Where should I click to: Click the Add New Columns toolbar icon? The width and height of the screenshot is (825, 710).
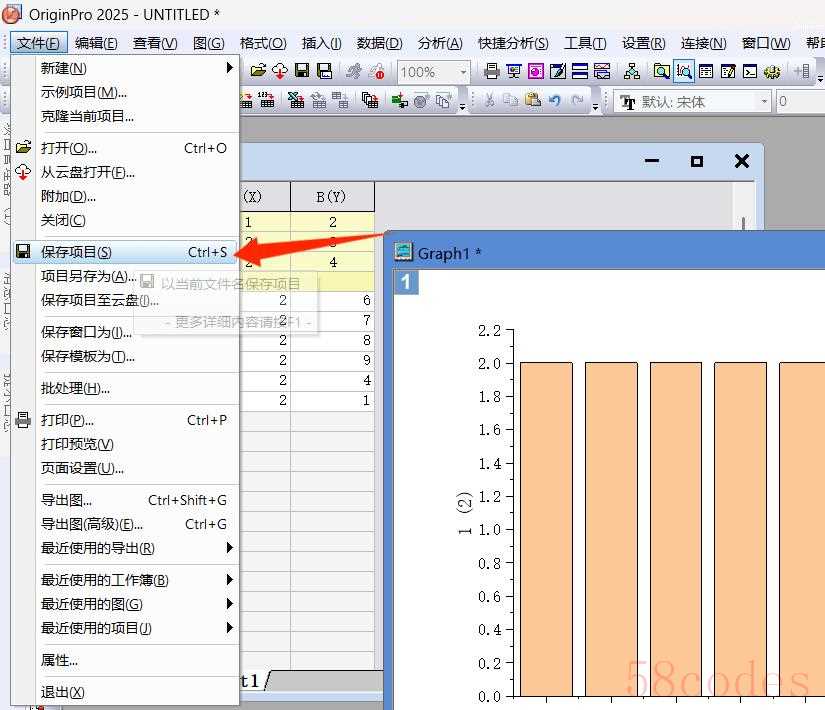[802, 71]
